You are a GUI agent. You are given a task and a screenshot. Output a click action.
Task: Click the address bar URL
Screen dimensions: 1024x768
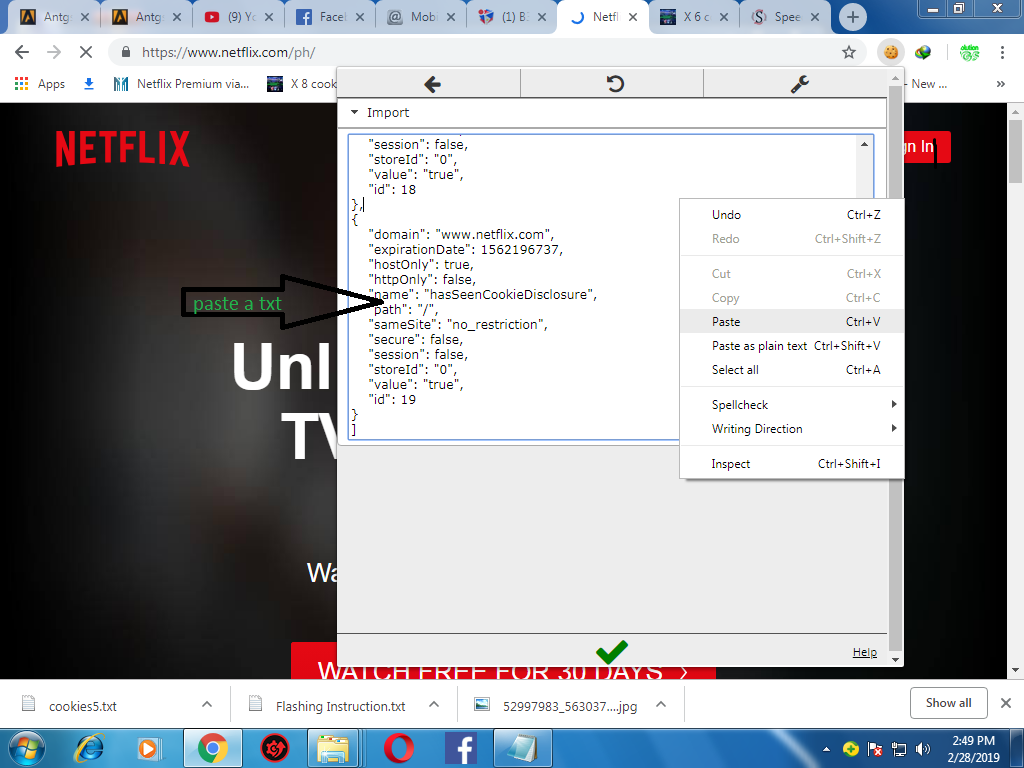pos(229,52)
